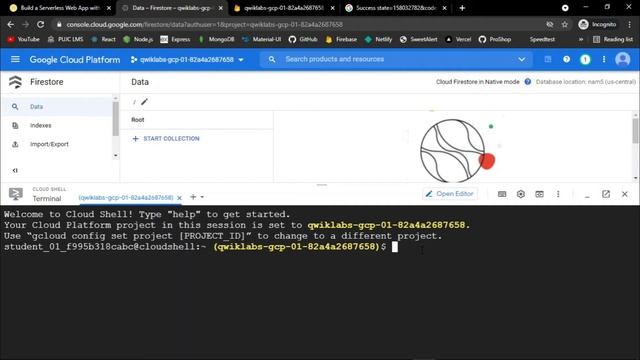Open a new browser tab
This screenshot has width=640, height=360.
pos(462,8)
